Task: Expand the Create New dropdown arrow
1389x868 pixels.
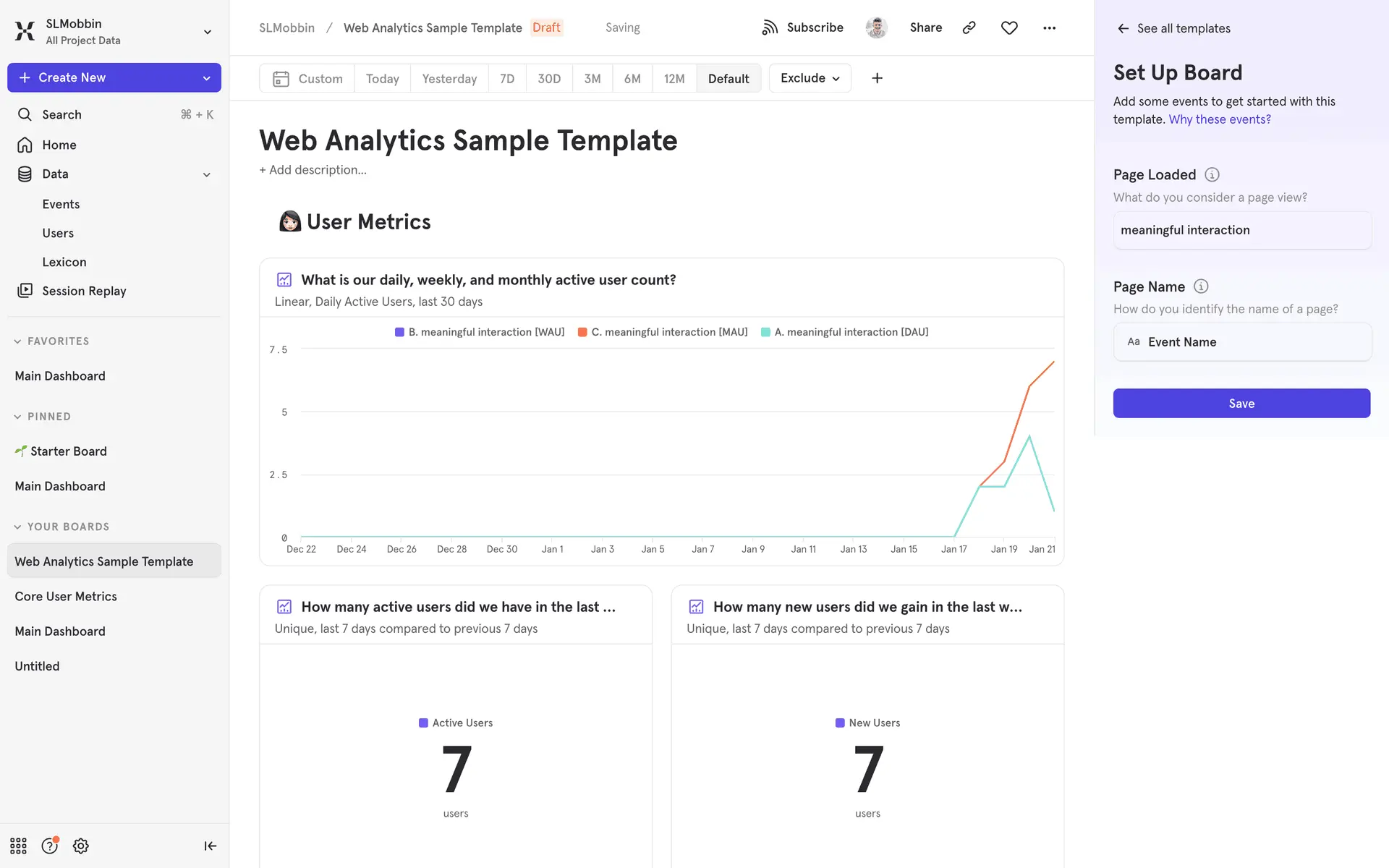Action: click(207, 78)
